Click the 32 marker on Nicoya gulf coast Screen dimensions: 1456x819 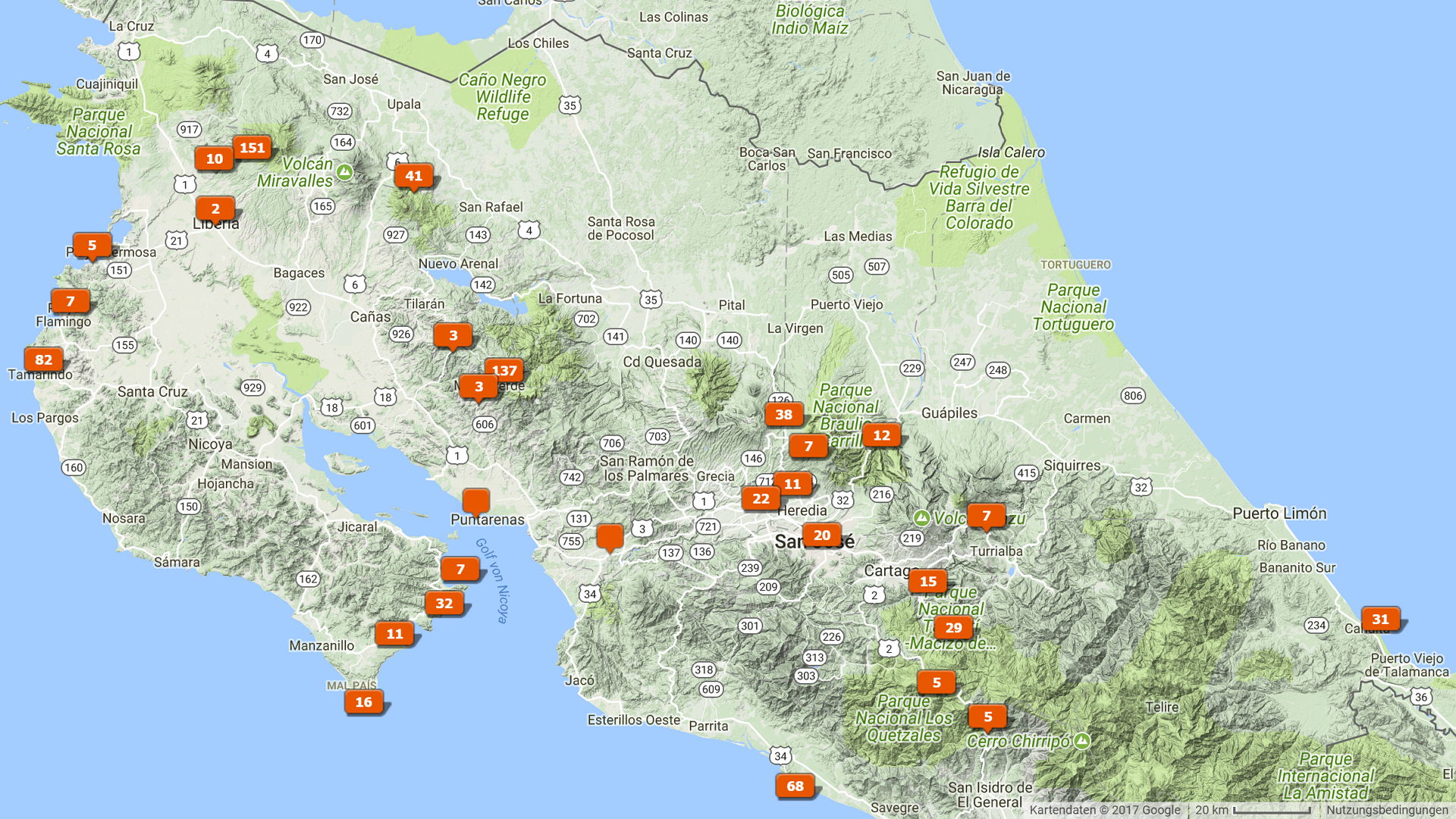pyautogui.click(x=444, y=603)
